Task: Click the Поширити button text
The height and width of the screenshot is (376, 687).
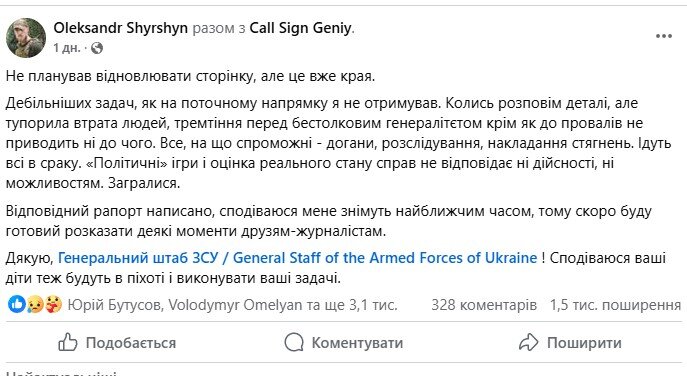Action: pos(584,343)
